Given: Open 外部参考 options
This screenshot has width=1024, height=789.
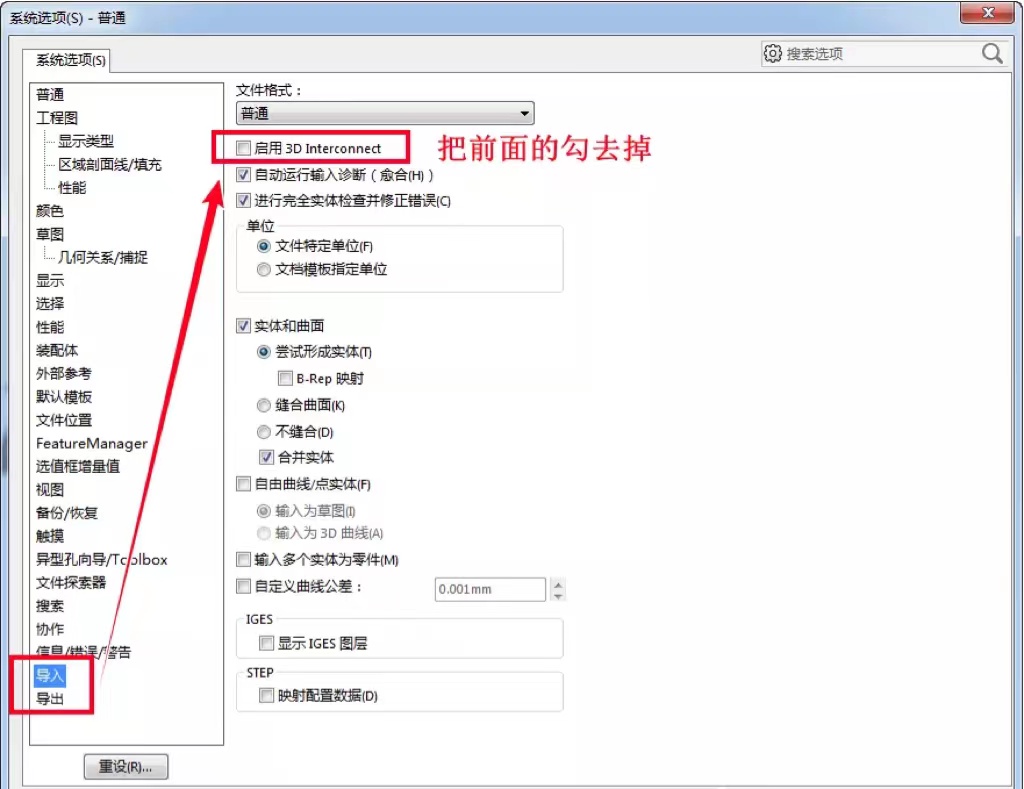Looking at the screenshot, I should pyautogui.click(x=64, y=374).
